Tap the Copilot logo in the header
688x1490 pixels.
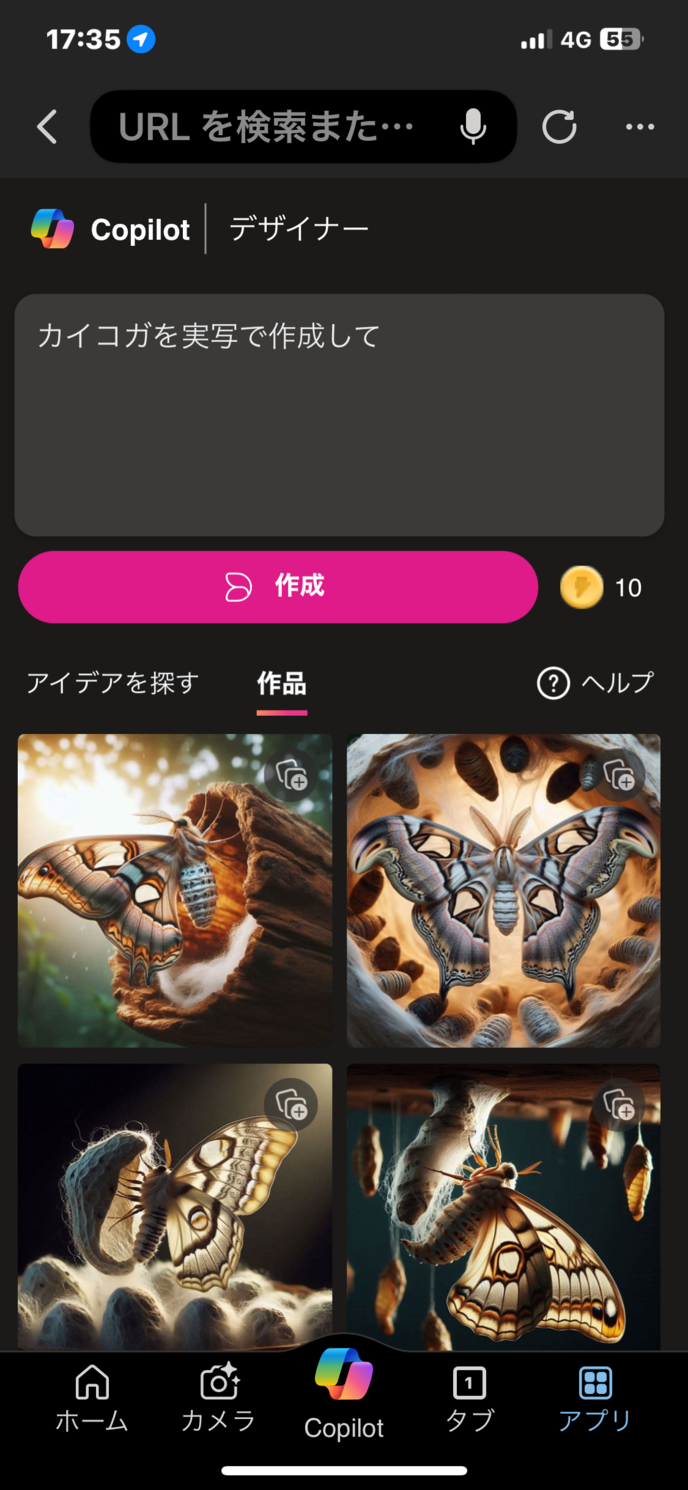click(53, 229)
